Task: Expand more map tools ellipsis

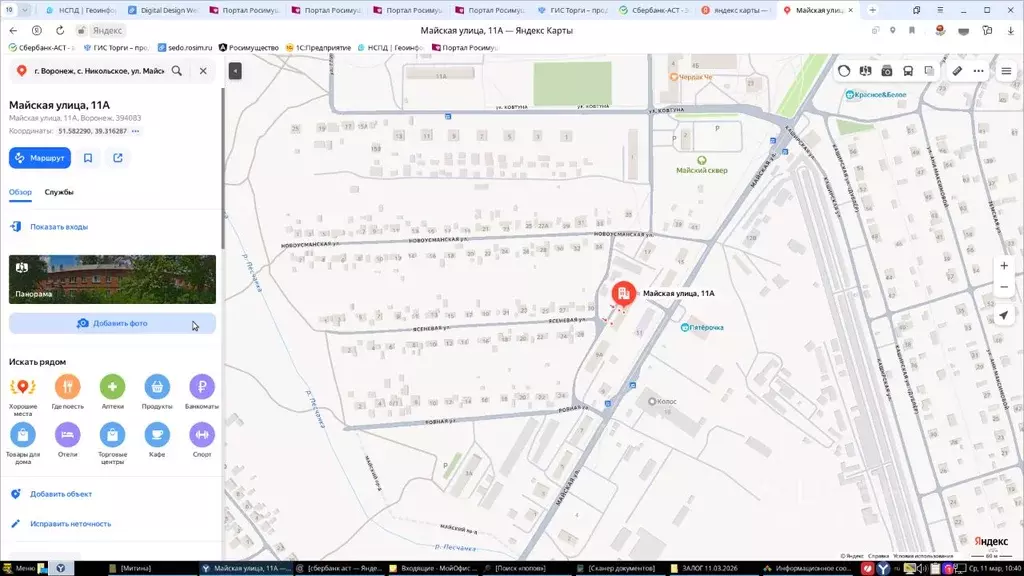Action: click(980, 71)
